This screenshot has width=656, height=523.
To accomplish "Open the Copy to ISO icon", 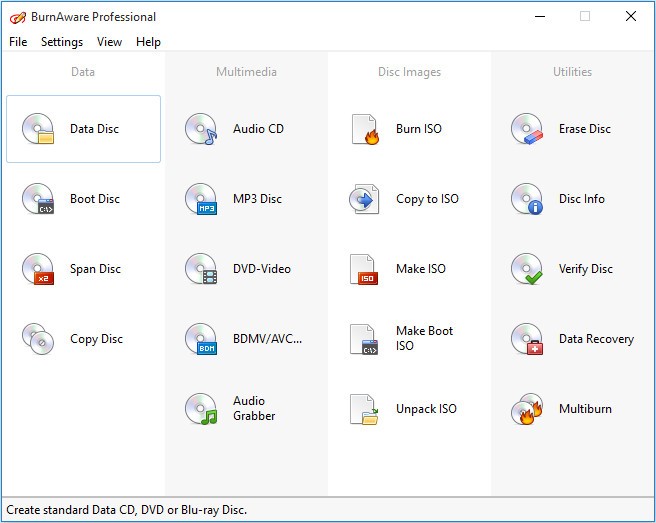I will pyautogui.click(x=364, y=199).
